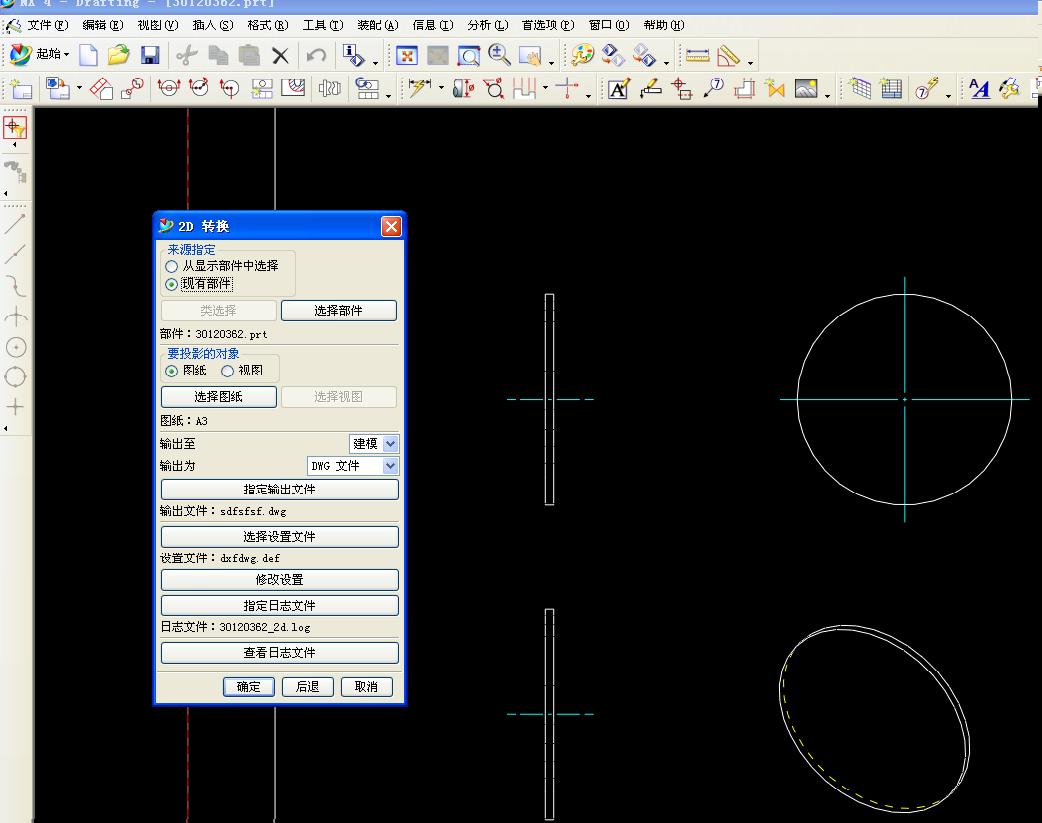Expand the DWG 文件 output format dropdown
Viewport: 1042px width, 823px height.
pyautogui.click(x=390, y=466)
